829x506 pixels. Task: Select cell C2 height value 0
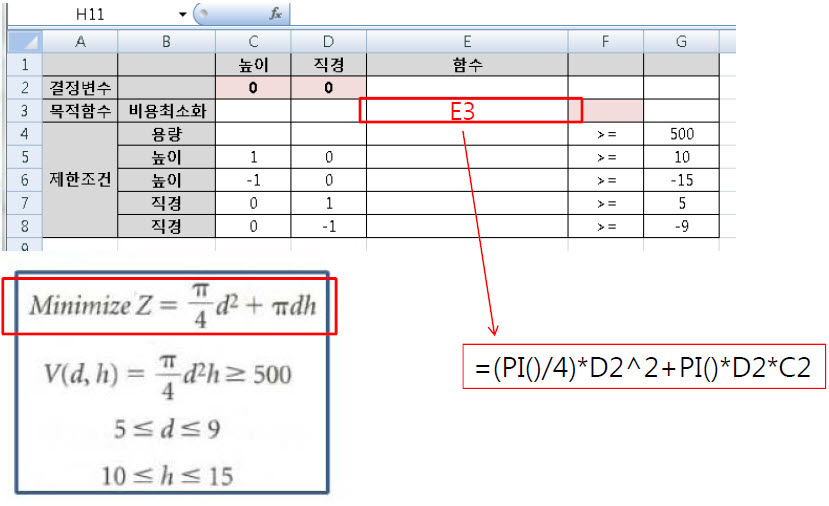(x=253, y=87)
